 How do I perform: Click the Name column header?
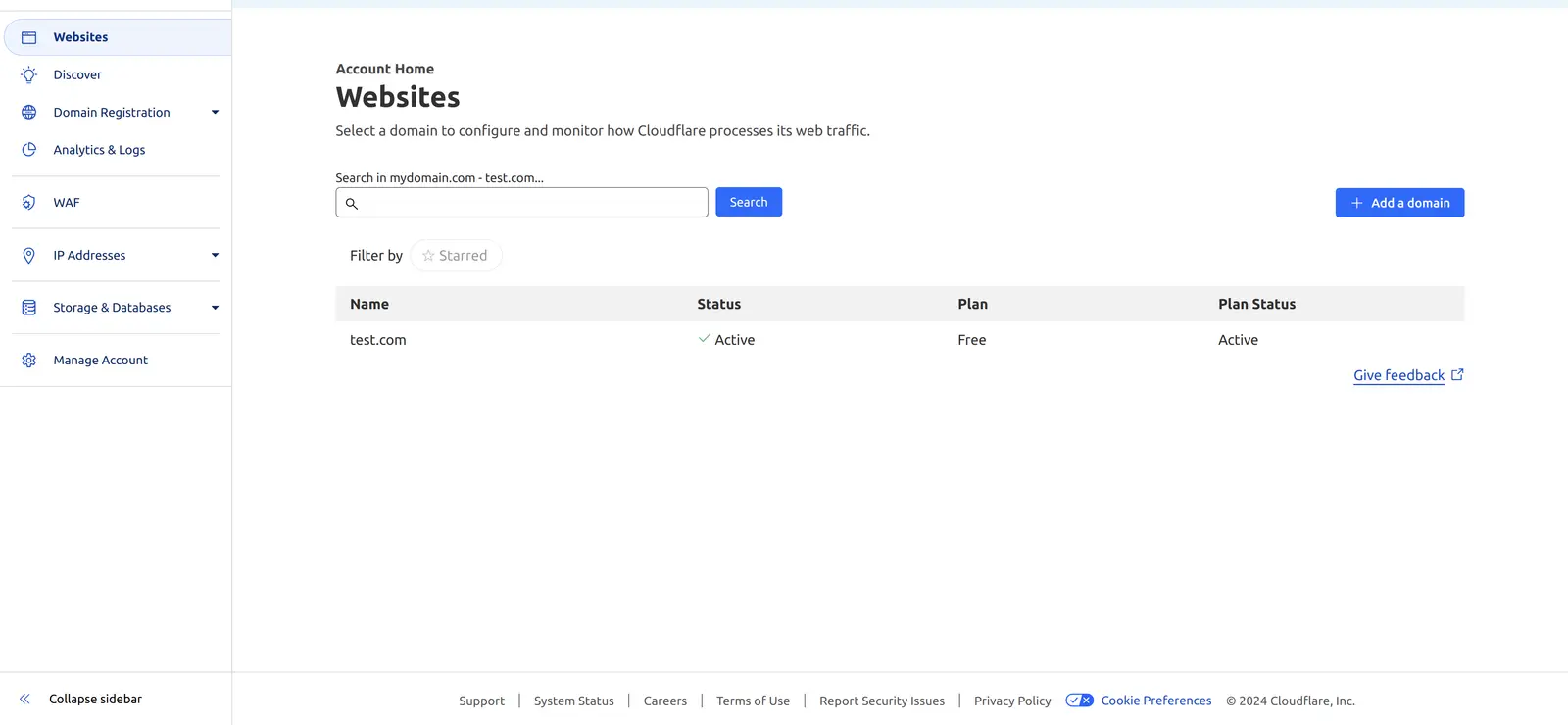pyautogui.click(x=369, y=304)
